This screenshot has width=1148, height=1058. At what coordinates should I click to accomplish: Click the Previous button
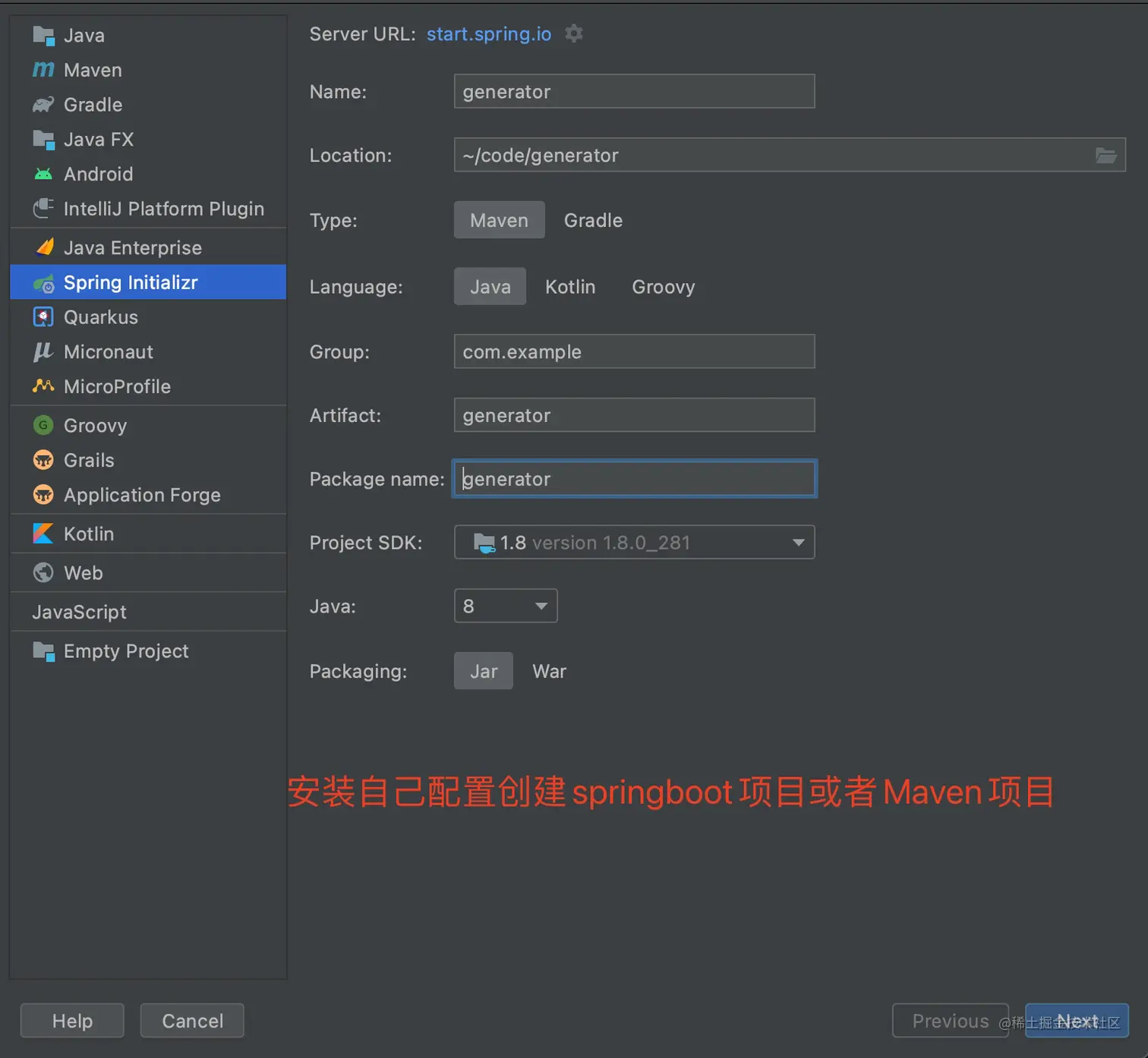951,1021
